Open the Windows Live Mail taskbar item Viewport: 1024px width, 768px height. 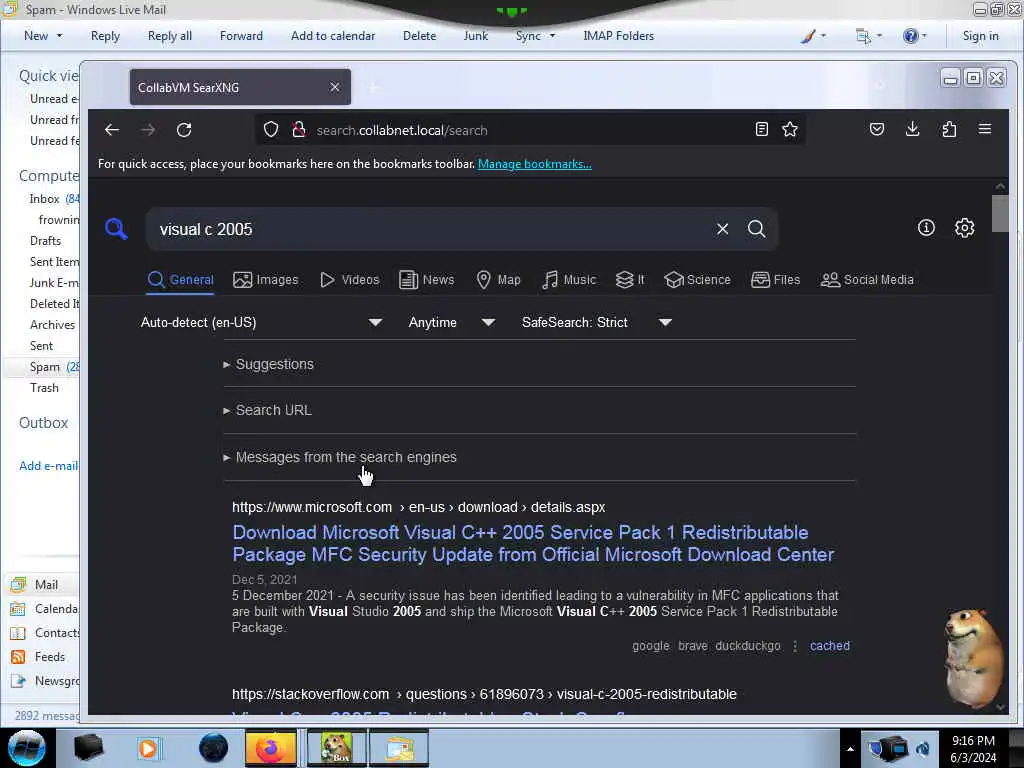tap(400, 748)
